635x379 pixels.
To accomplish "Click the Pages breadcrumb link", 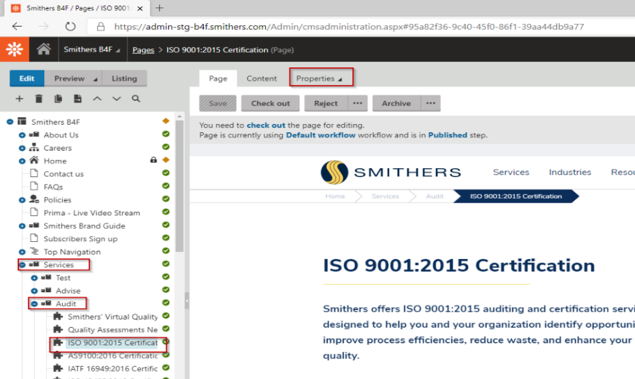I will point(143,50).
